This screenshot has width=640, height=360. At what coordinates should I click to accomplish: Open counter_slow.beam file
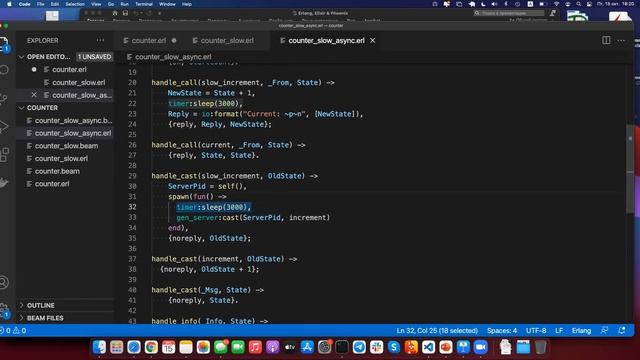(65, 146)
